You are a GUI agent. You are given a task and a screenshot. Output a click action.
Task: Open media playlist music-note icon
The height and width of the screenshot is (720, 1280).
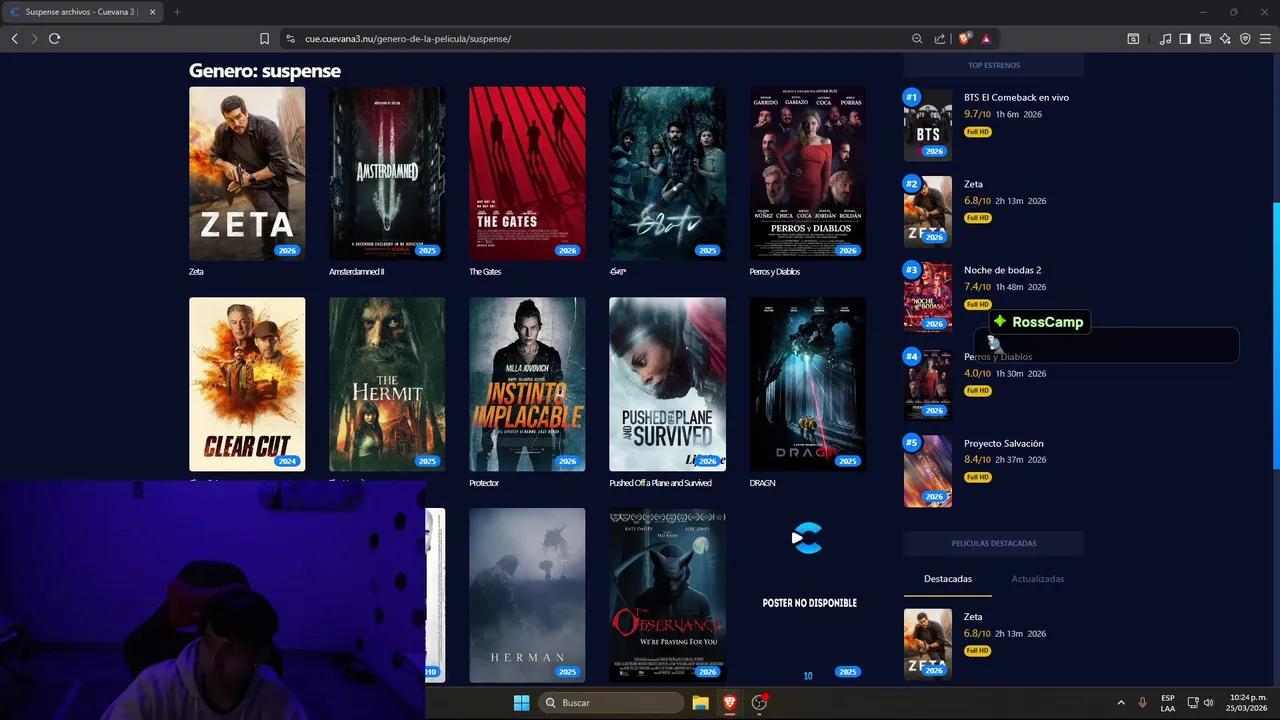click(x=1165, y=39)
